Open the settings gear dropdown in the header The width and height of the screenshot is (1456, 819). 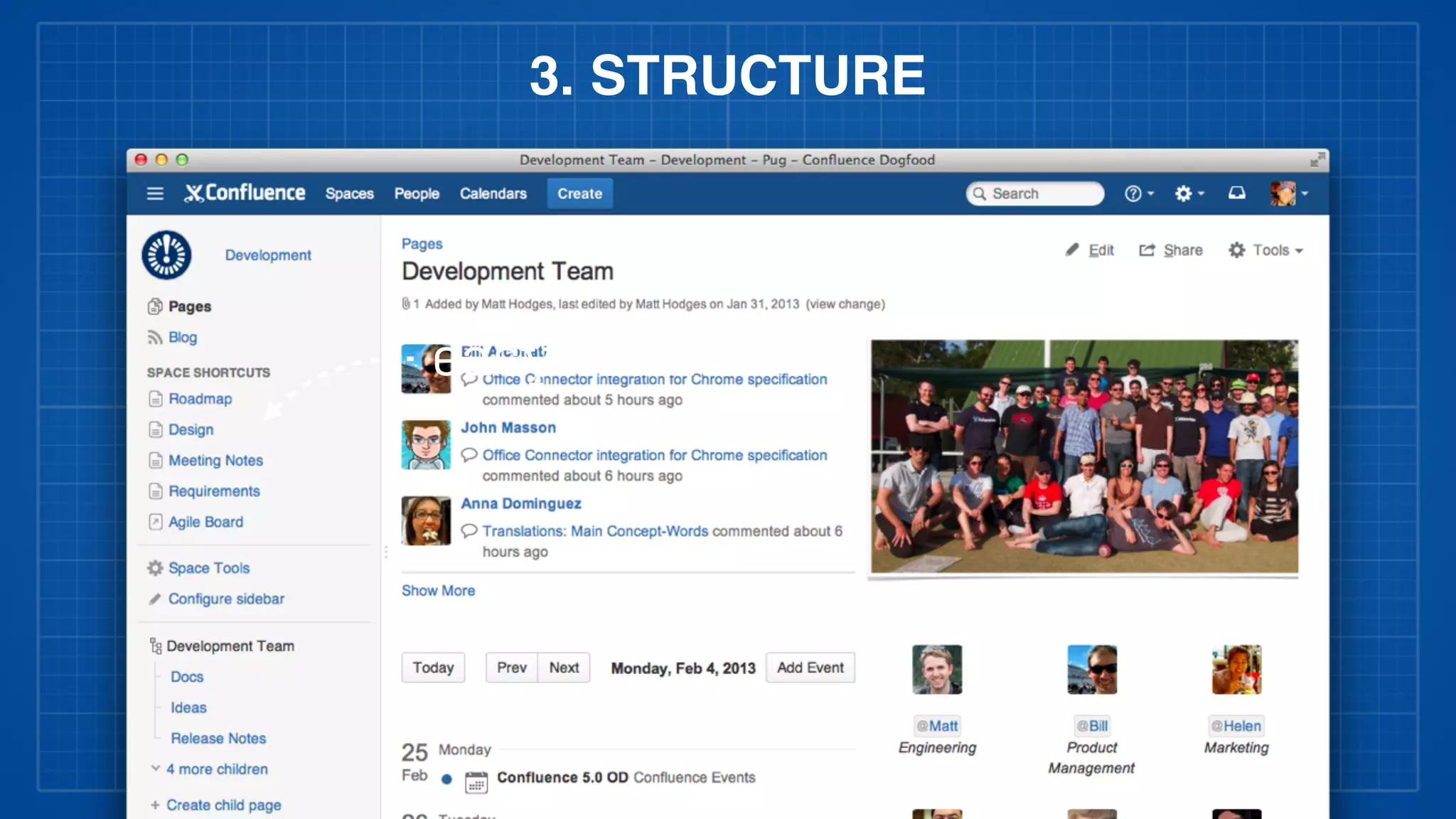point(1189,193)
